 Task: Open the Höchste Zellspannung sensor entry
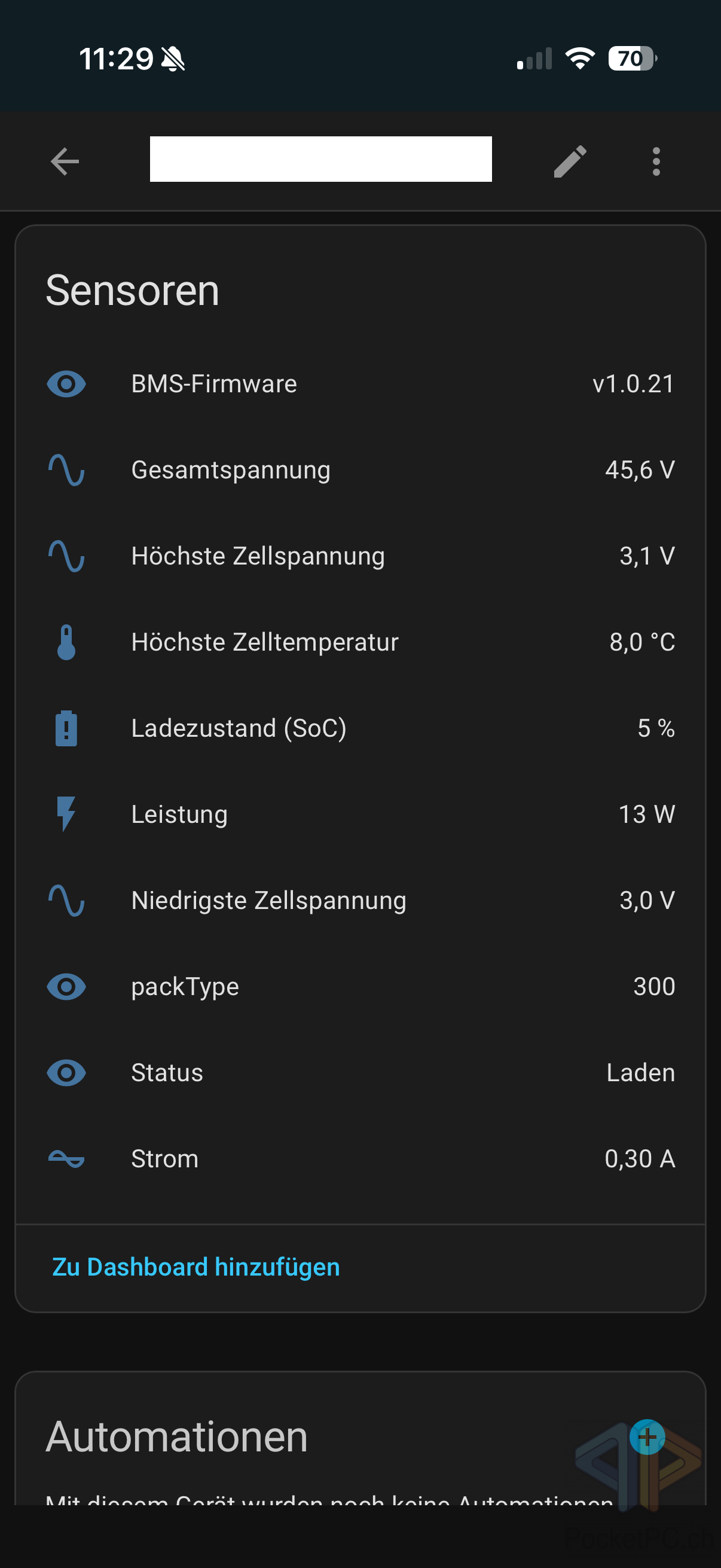pos(258,556)
